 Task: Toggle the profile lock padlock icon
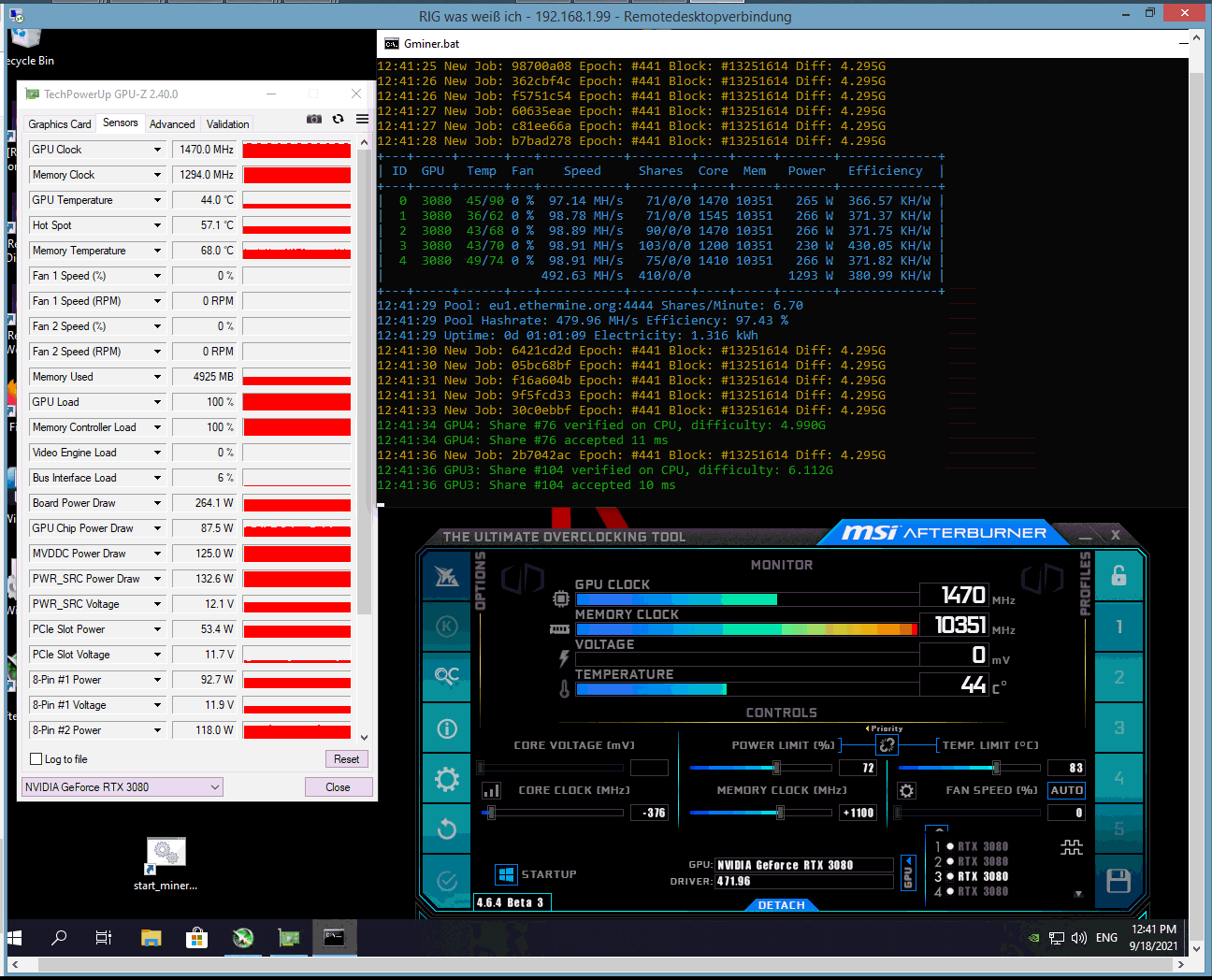click(x=1118, y=576)
